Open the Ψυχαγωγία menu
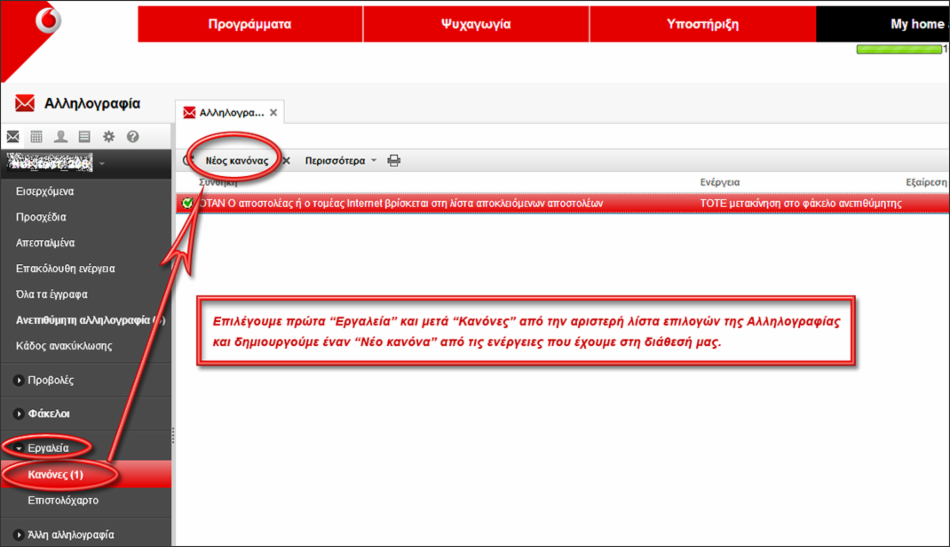 point(476,24)
